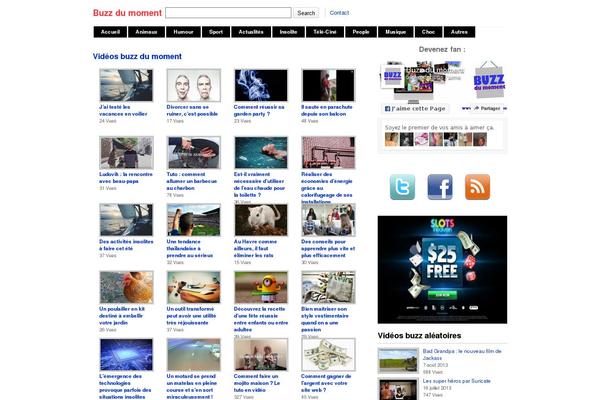Click the Buzz du moment fan page banner

[x=443, y=81]
